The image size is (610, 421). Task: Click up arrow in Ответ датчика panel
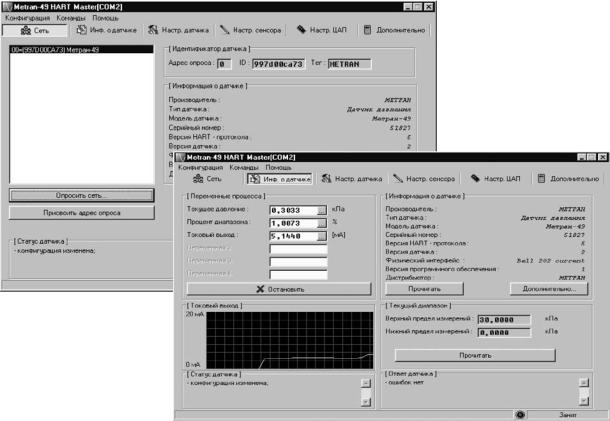click(584, 382)
